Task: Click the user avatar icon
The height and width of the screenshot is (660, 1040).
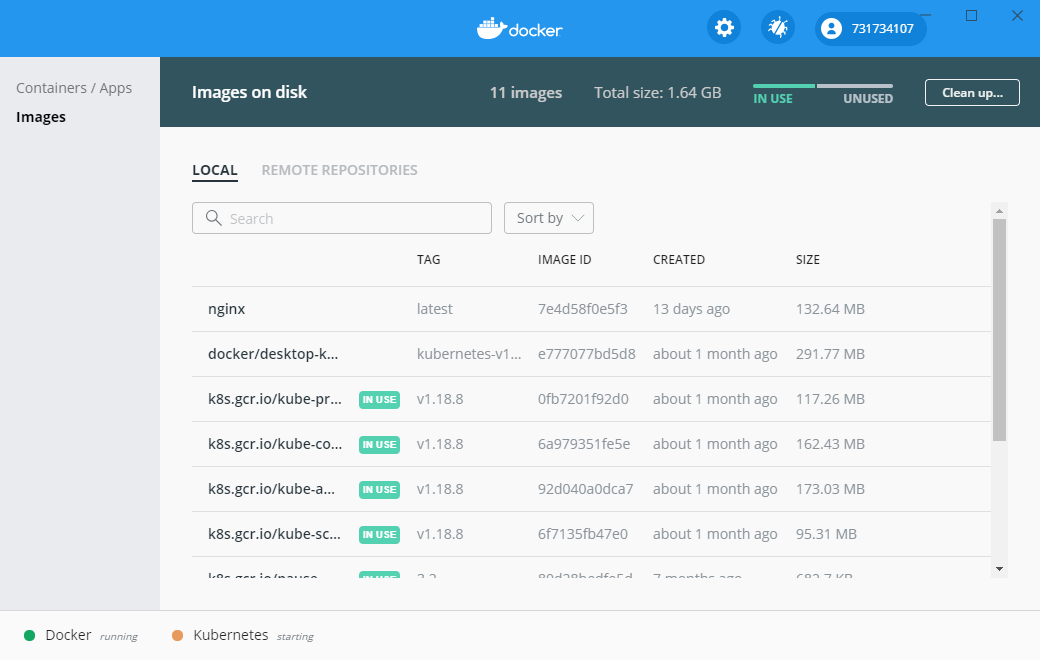Action: 831,29
